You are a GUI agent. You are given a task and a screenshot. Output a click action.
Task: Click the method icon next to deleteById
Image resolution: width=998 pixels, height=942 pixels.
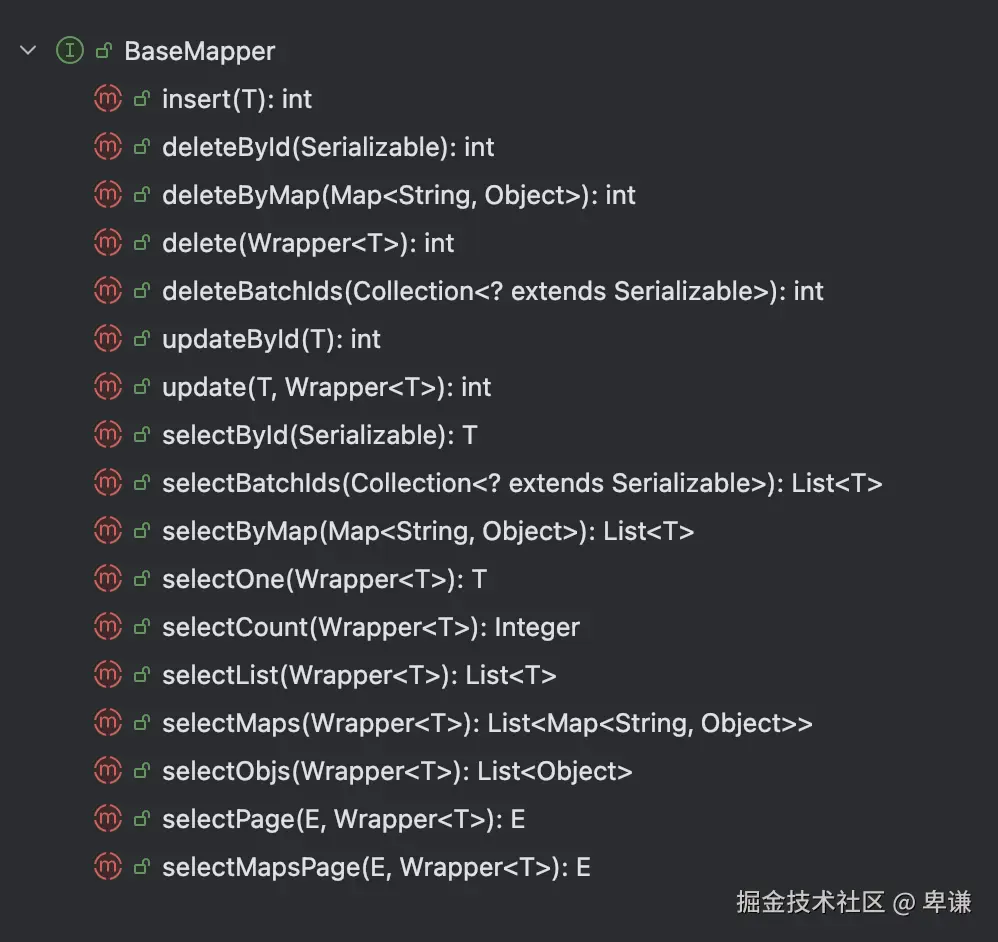(107, 146)
